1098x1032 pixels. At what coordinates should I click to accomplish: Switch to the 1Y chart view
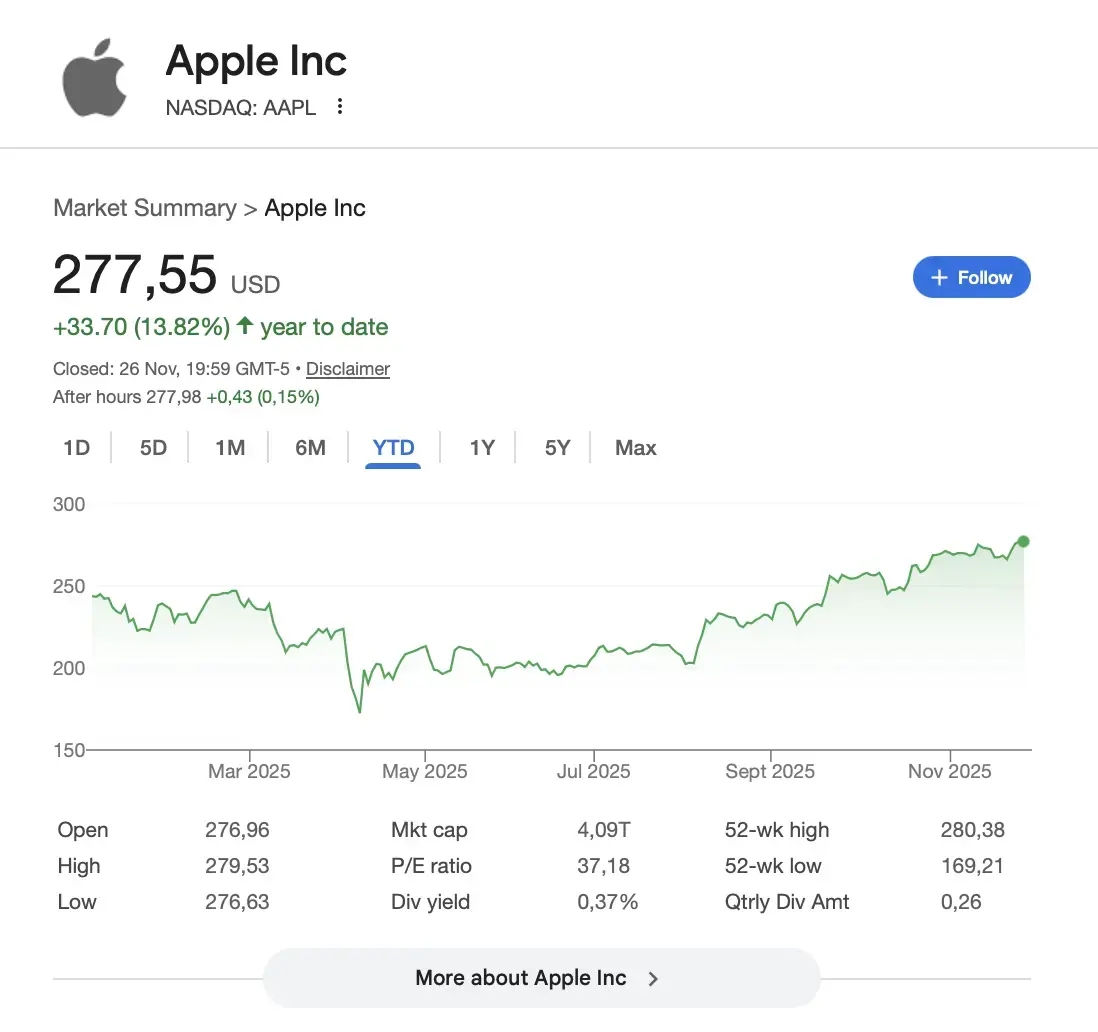coord(482,448)
